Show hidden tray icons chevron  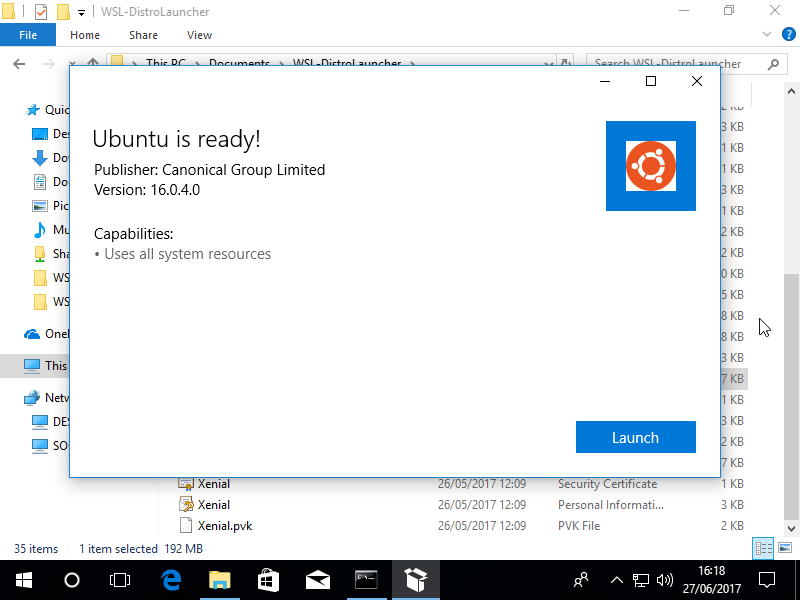616,580
